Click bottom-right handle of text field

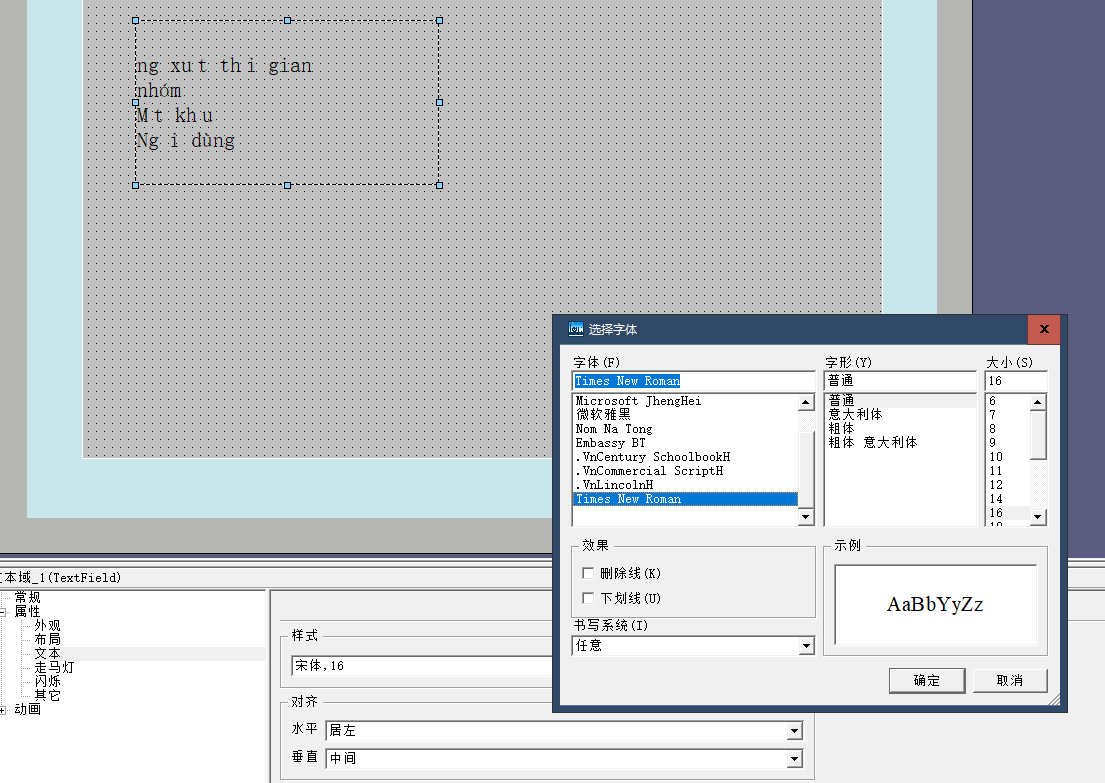(x=439, y=185)
